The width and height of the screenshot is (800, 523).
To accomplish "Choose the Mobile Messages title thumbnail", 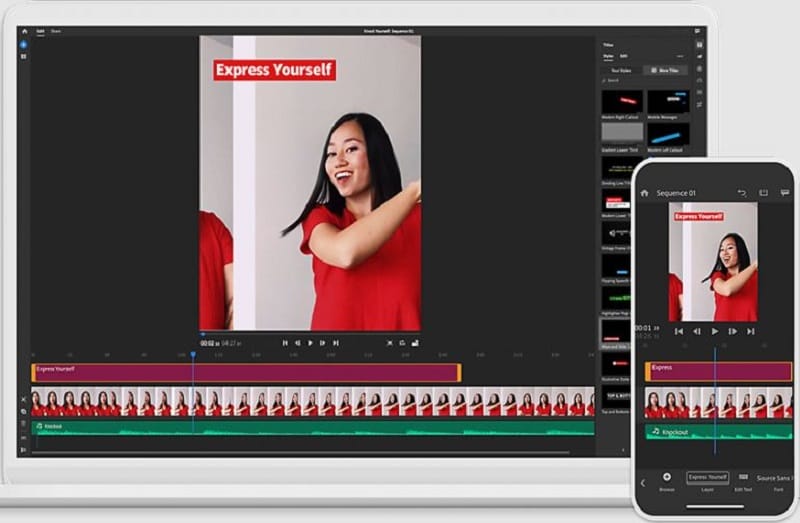I will [x=668, y=102].
